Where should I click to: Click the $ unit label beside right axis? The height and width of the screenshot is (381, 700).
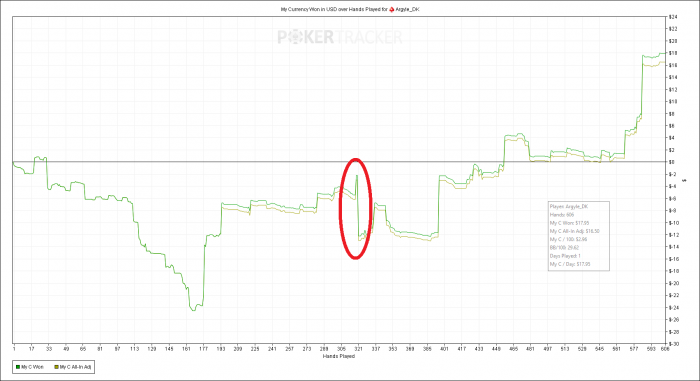tap(684, 180)
